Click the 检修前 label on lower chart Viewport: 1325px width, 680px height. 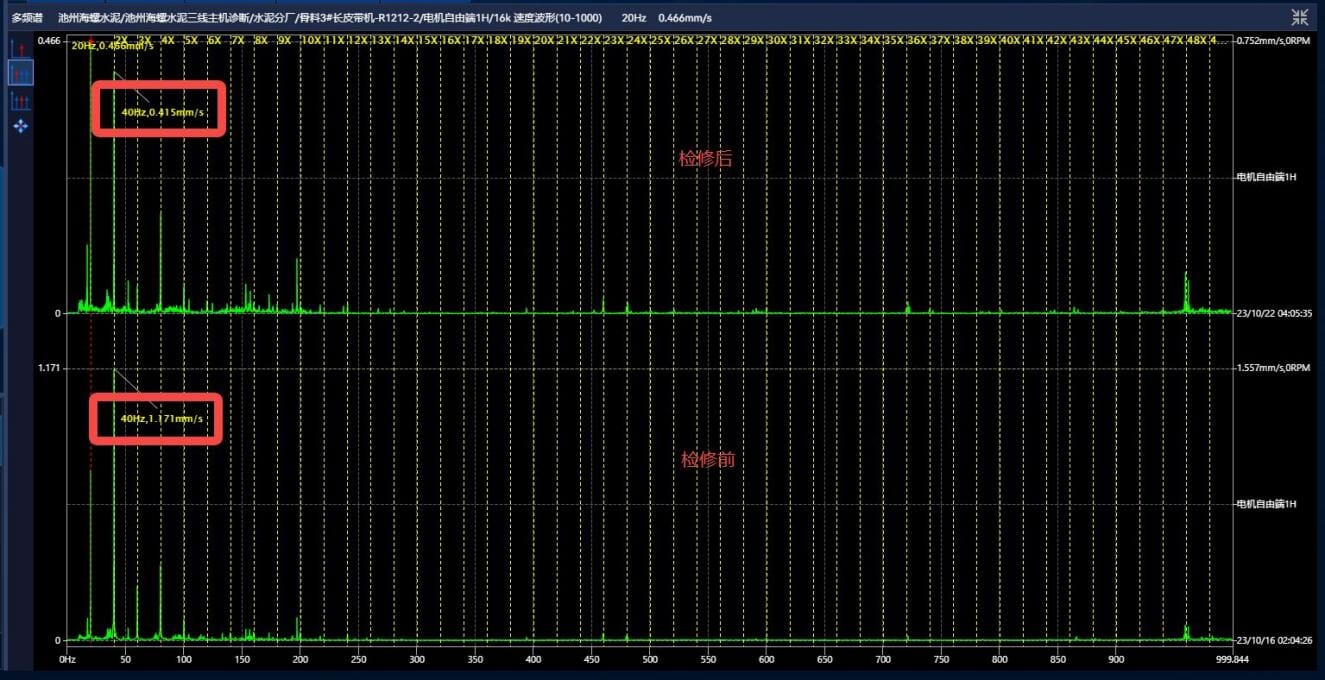point(708,459)
